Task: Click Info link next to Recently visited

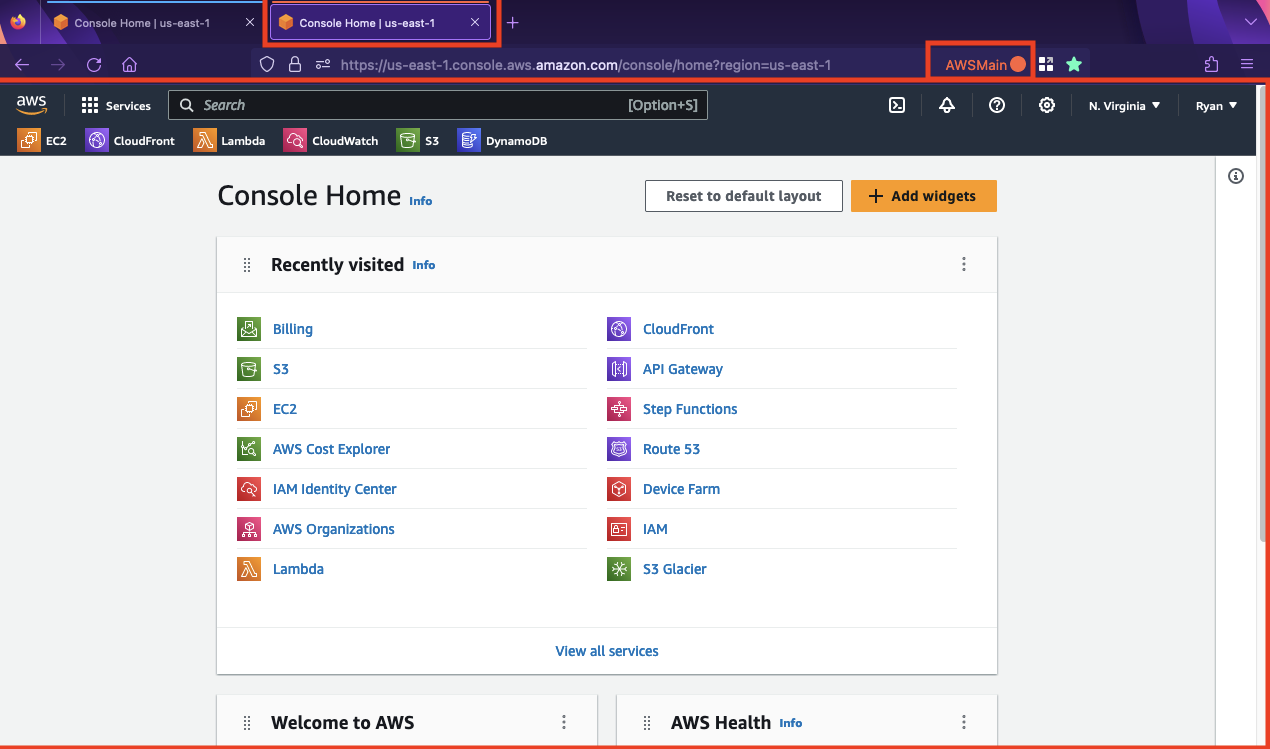Action: [x=424, y=265]
